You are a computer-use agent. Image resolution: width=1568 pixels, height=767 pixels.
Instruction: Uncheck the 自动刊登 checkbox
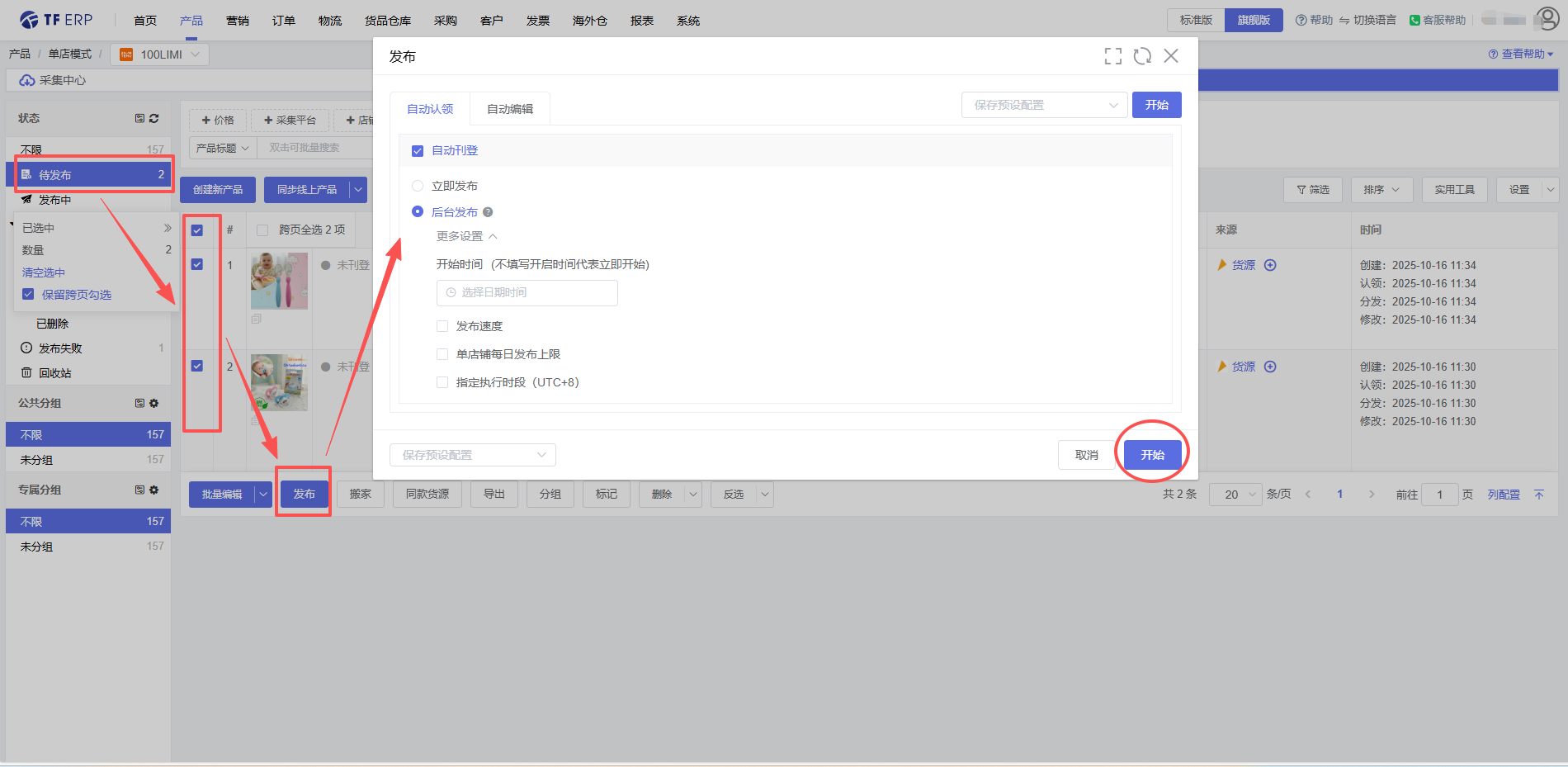click(x=418, y=151)
